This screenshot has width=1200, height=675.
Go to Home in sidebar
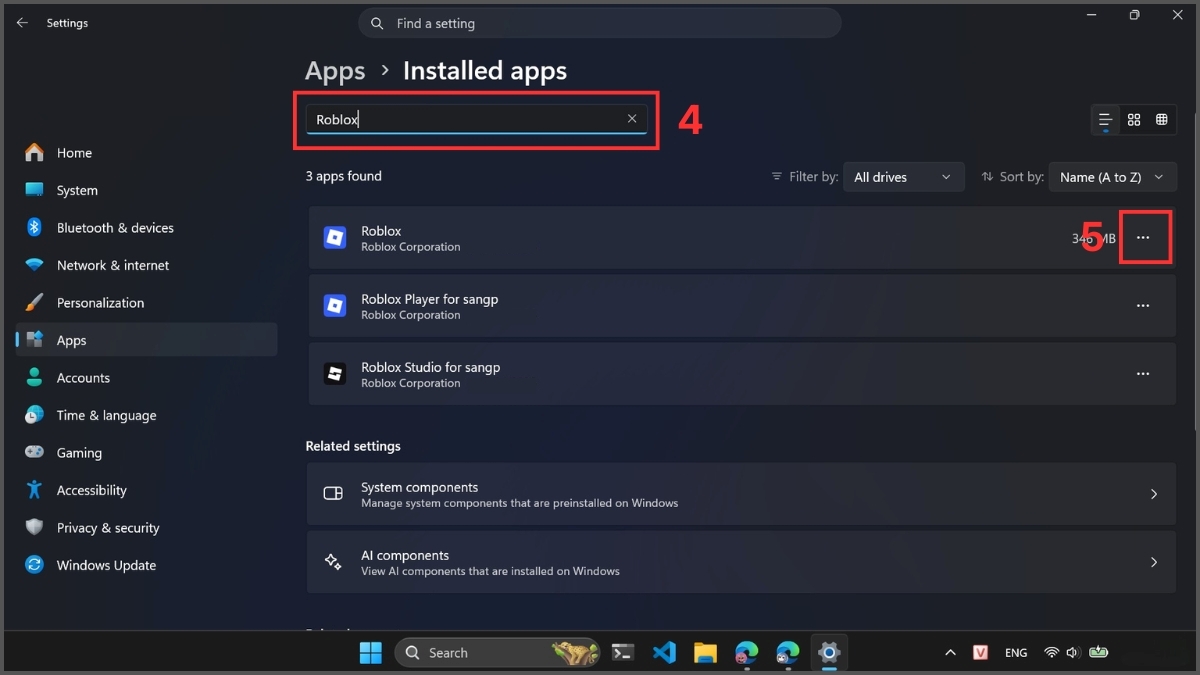146,153
